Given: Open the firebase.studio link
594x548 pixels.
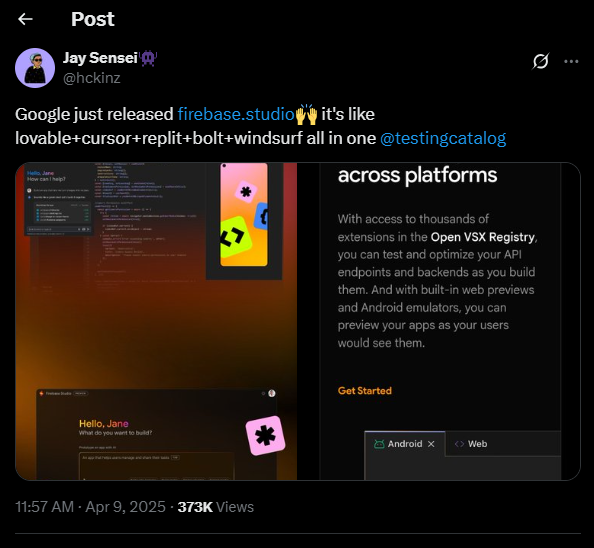Looking at the screenshot, I should point(236,114).
